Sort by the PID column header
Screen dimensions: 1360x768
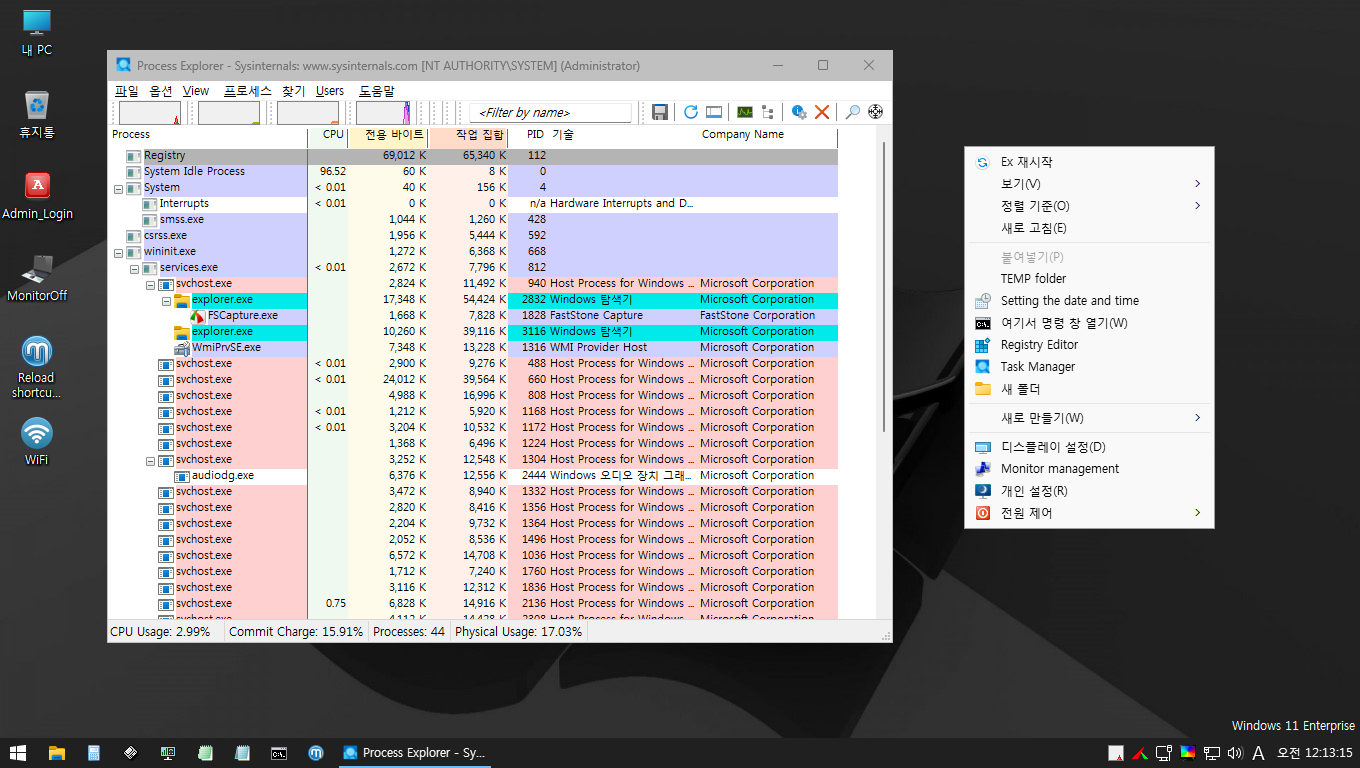click(x=528, y=135)
